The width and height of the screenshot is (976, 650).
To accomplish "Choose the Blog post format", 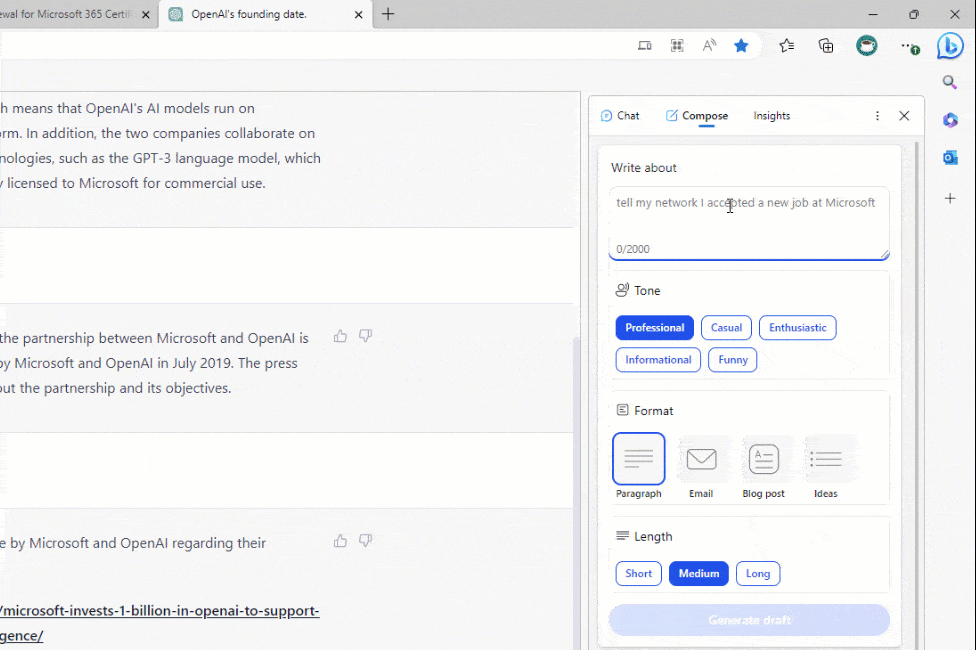I will click(764, 466).
